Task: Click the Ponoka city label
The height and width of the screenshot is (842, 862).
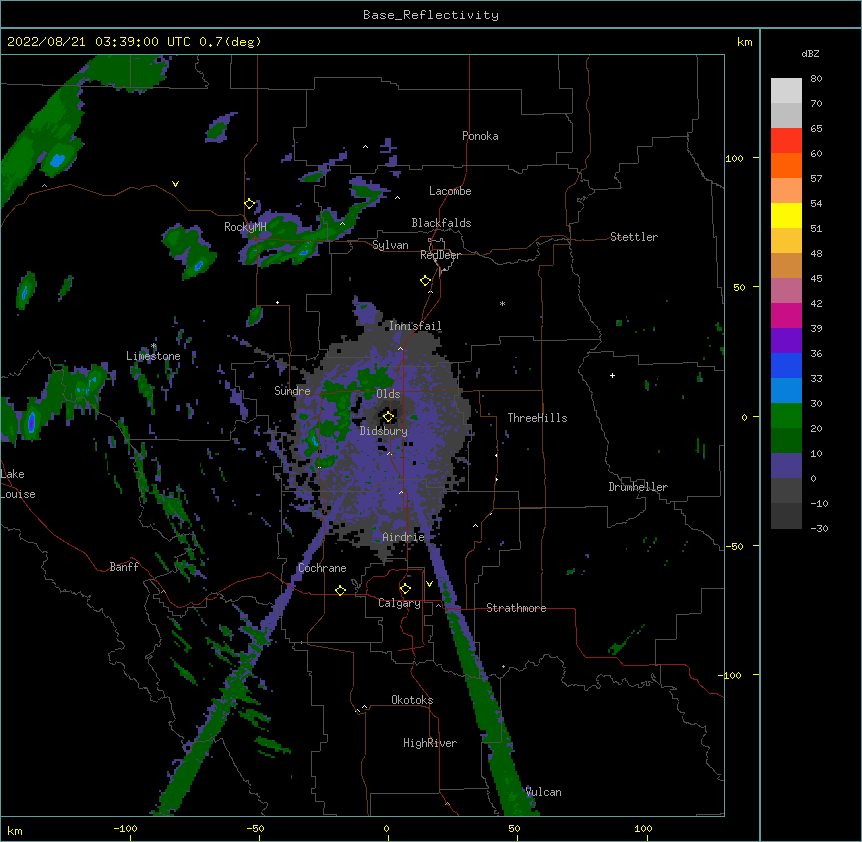Action: pyautogui.click(x=480, y=136)
